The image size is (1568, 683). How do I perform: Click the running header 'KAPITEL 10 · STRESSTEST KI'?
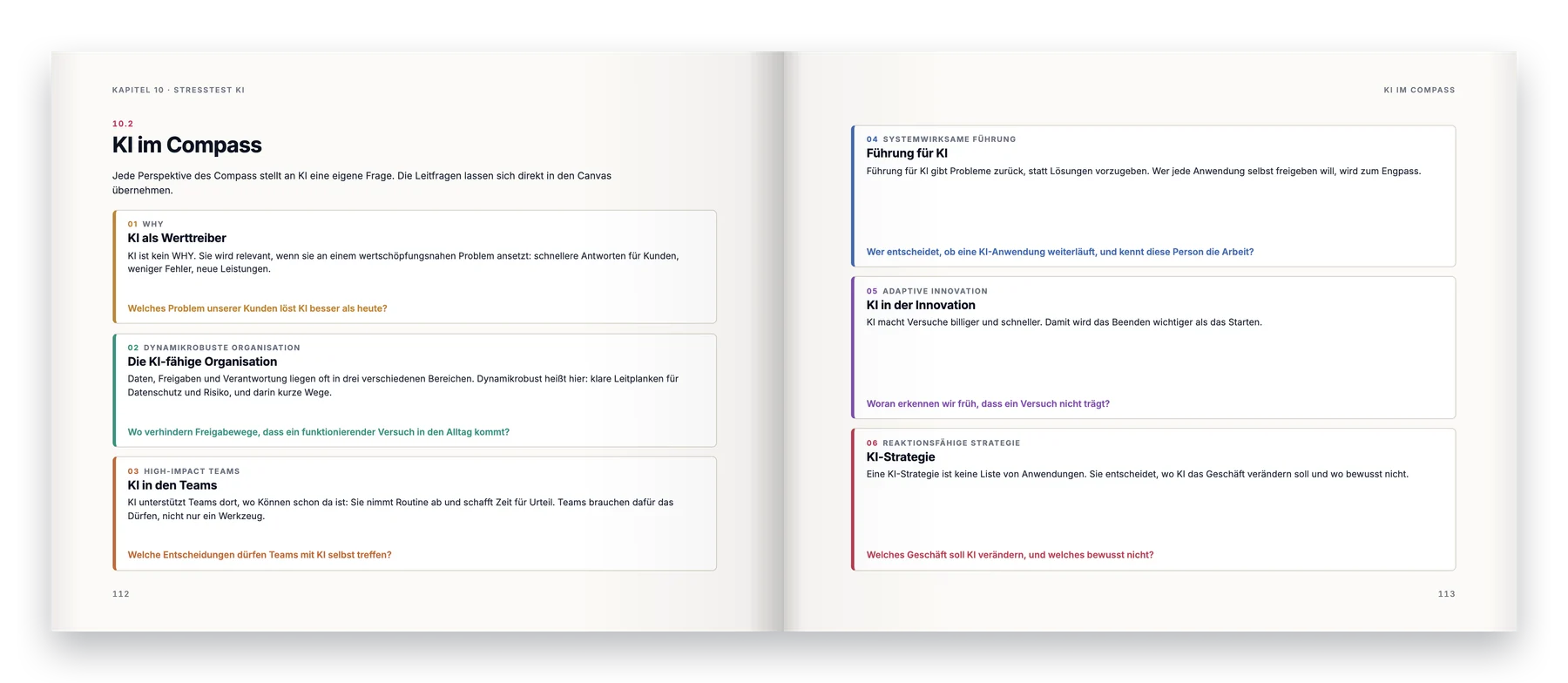pos(178,90)
